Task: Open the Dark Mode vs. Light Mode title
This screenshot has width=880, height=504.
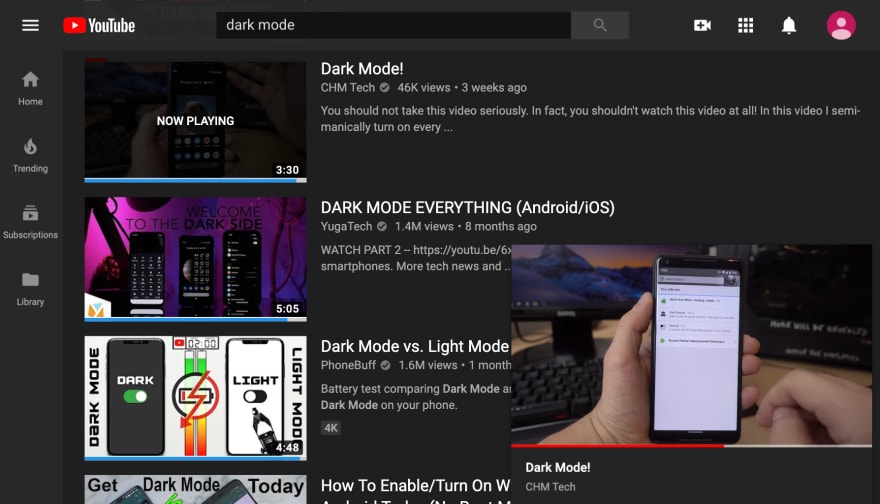Action: tap(415, 346)
